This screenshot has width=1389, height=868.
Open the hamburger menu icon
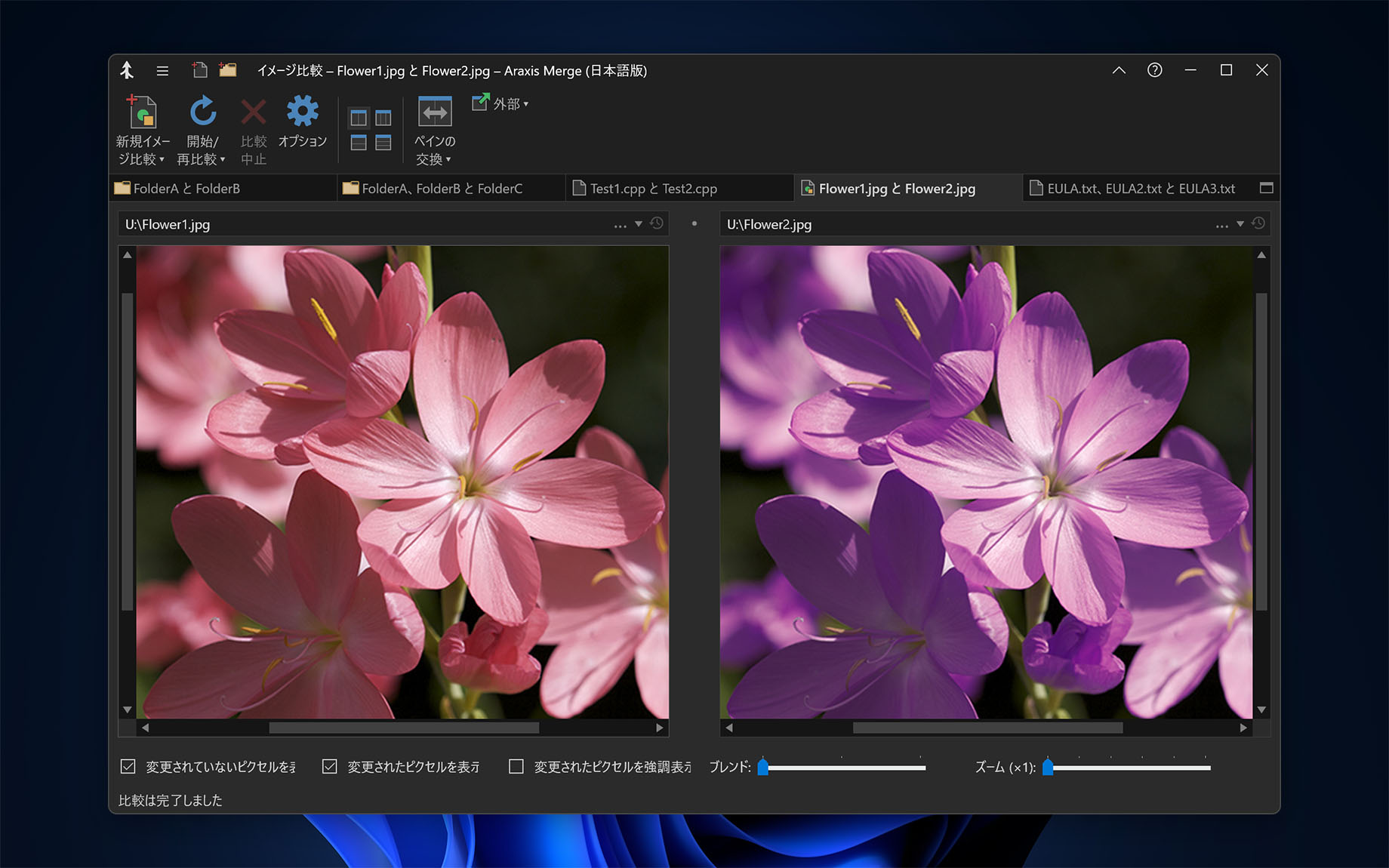click(162, 71)
